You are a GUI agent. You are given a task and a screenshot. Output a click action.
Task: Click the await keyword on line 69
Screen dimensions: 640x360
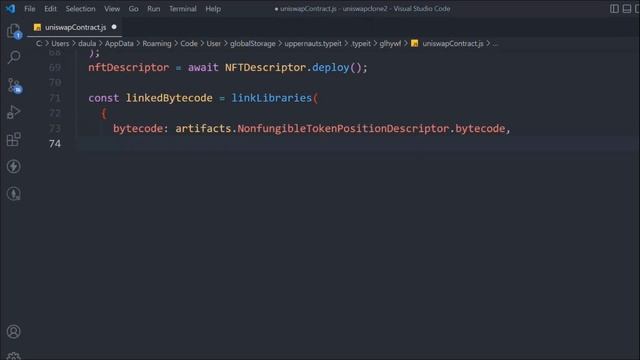click(203, 67)
